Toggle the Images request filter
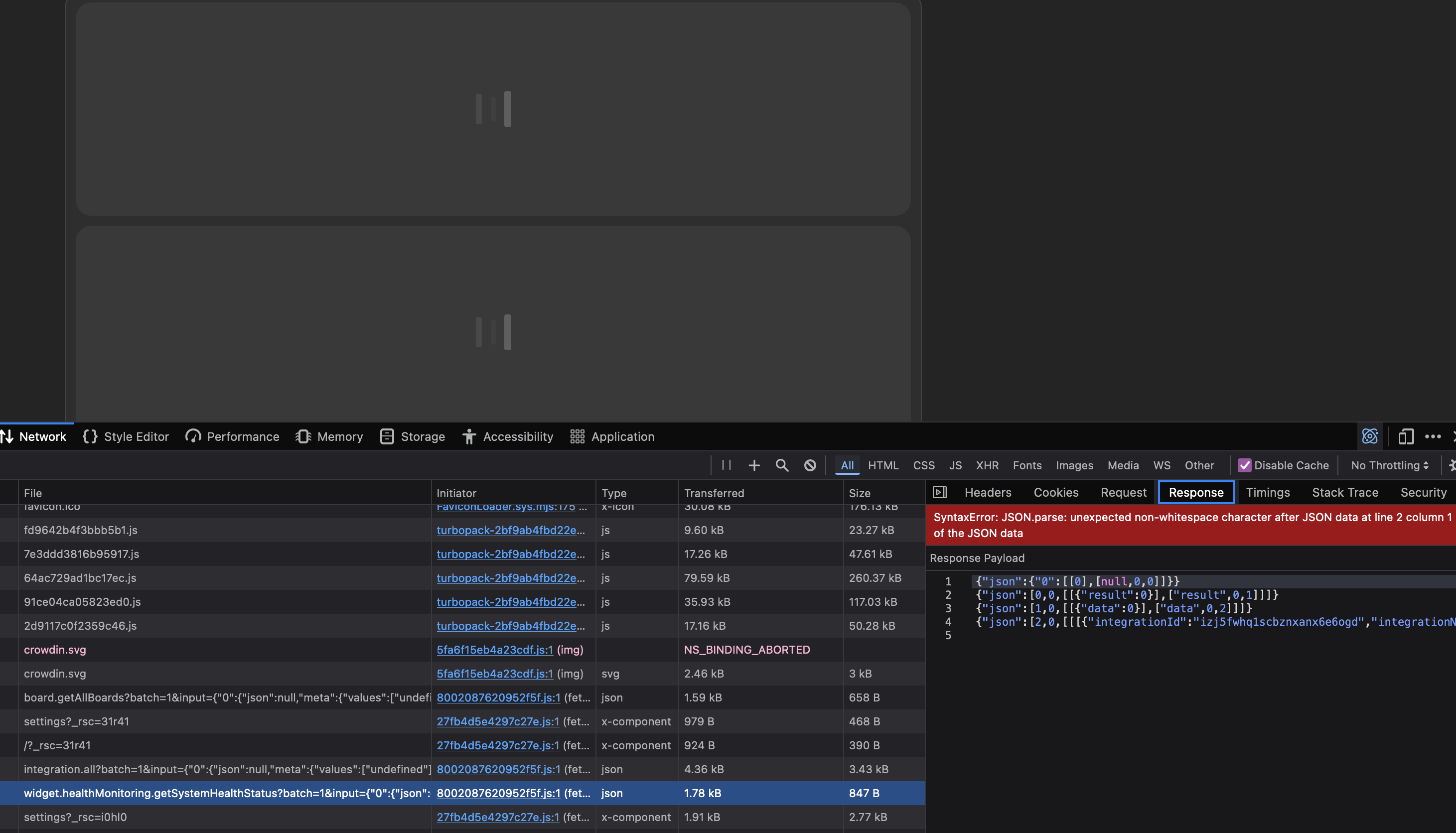 (x=1074, y=465)
